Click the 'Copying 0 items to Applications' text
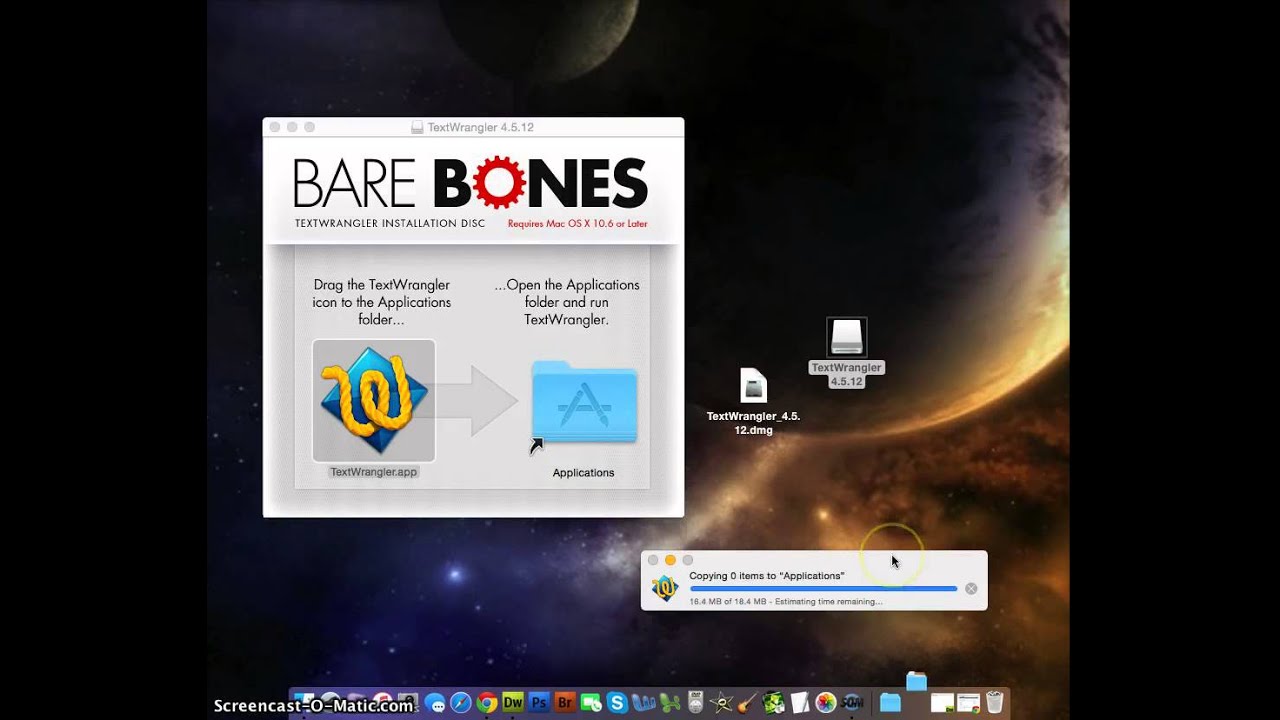The image size is (1280, 720). (767, 576)
